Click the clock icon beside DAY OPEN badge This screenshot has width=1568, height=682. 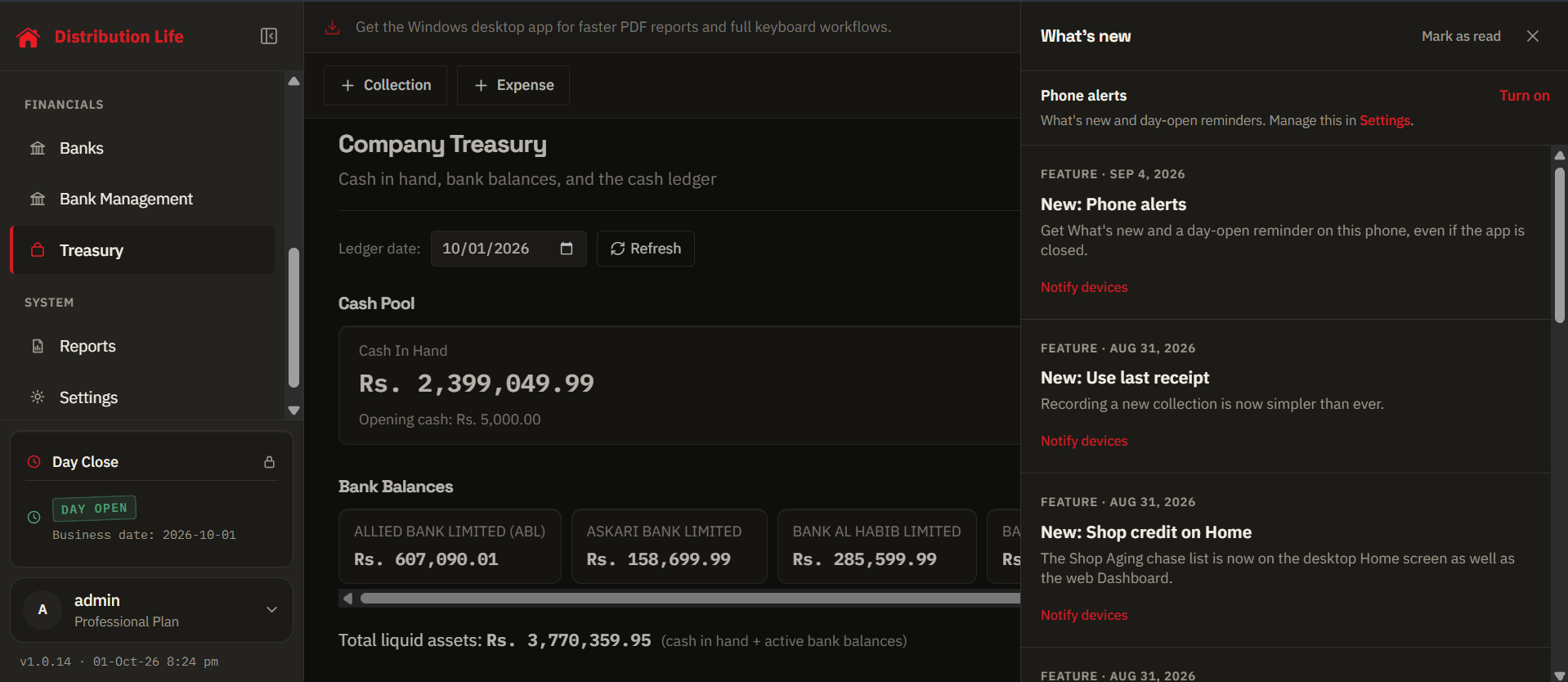click(34, 517)
